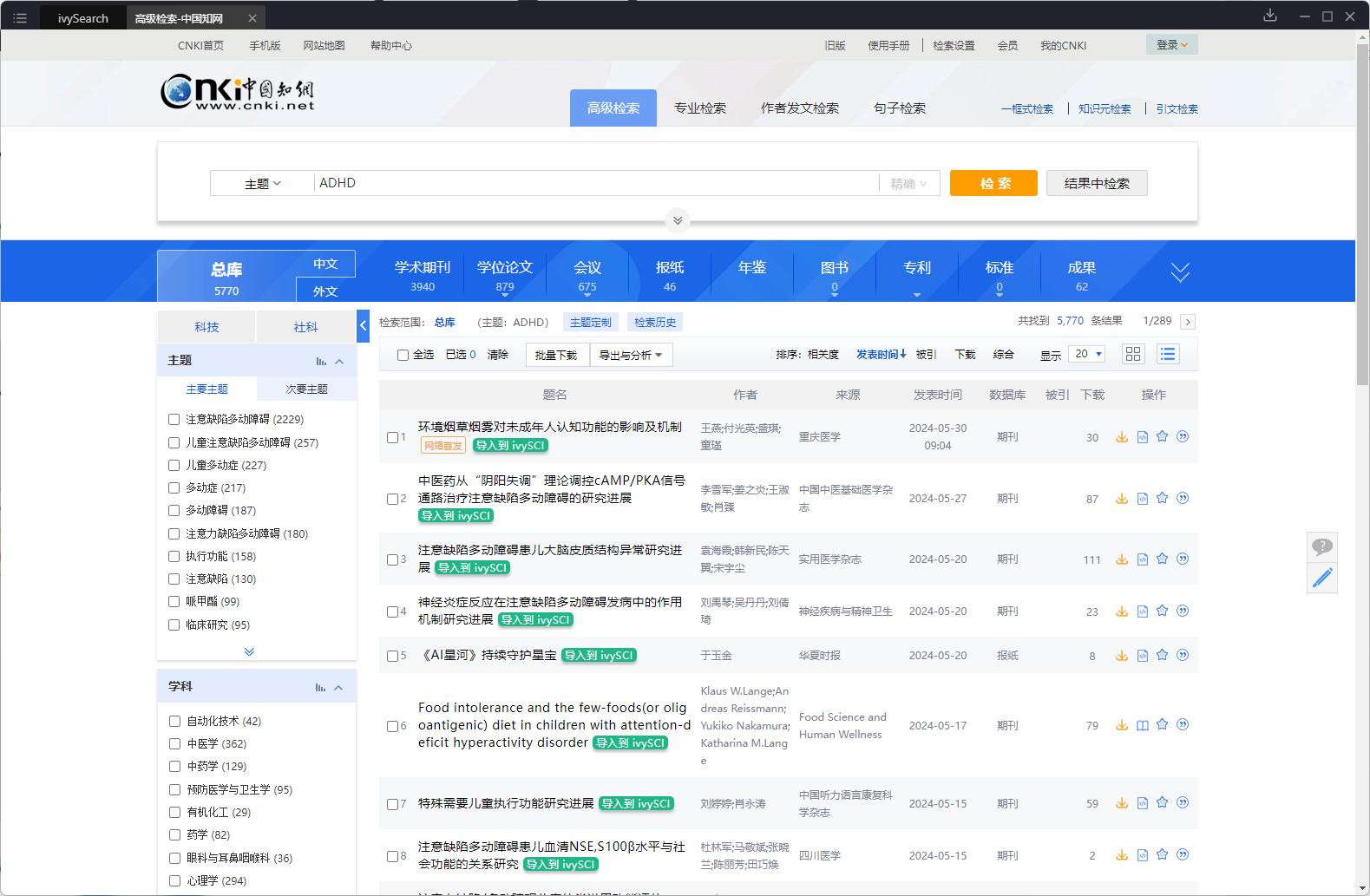Click the CNKI logo
This screenshot has width=1370, height=896.
pos(238,93)
